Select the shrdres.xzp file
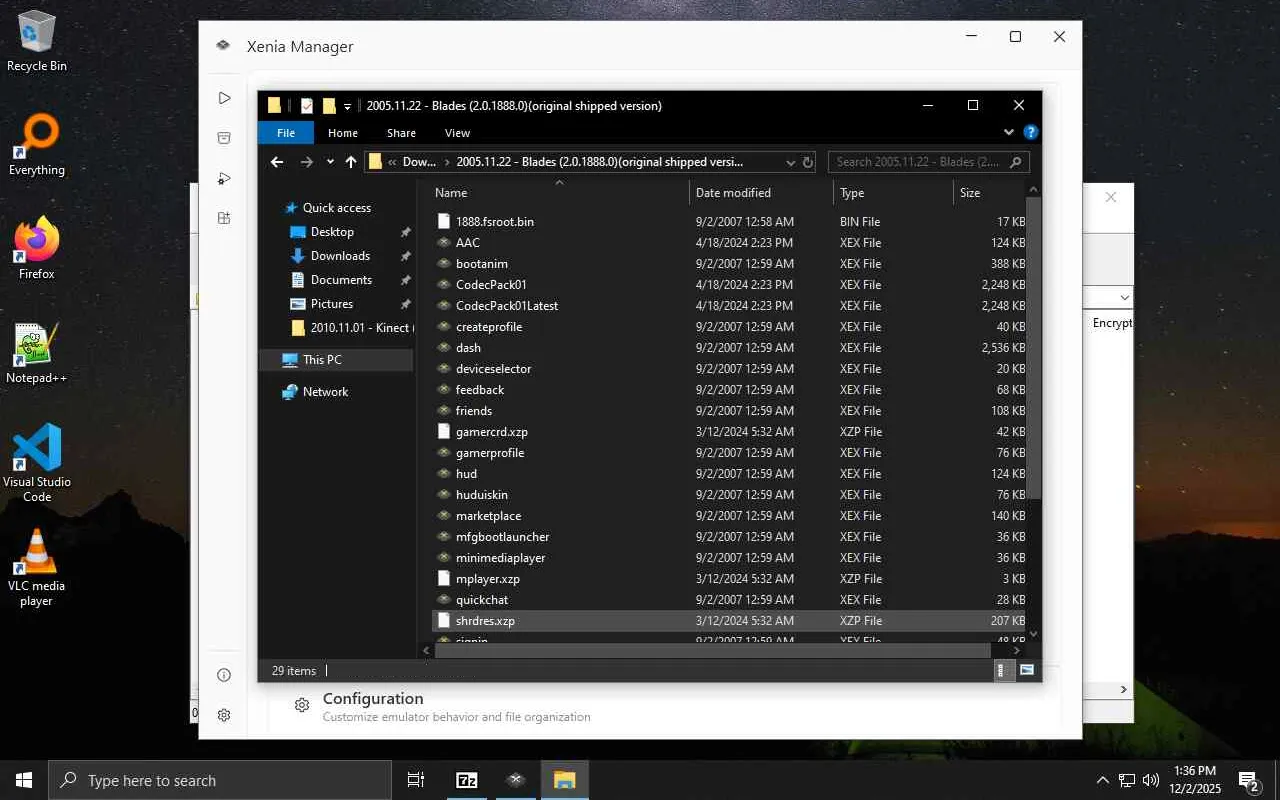1280x800 pixels. [729, 621]
